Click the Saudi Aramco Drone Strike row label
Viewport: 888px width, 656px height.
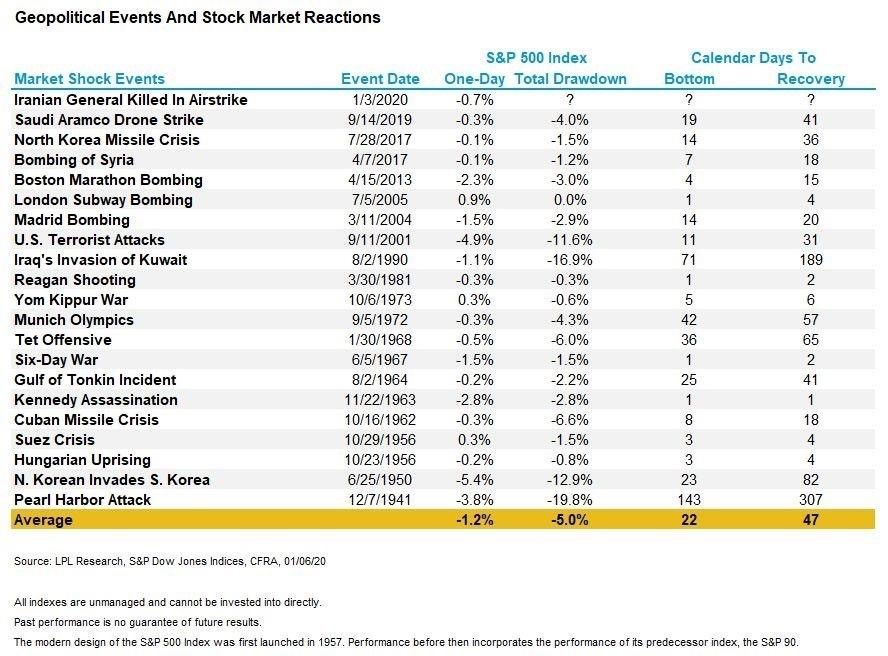click(109, 120)
